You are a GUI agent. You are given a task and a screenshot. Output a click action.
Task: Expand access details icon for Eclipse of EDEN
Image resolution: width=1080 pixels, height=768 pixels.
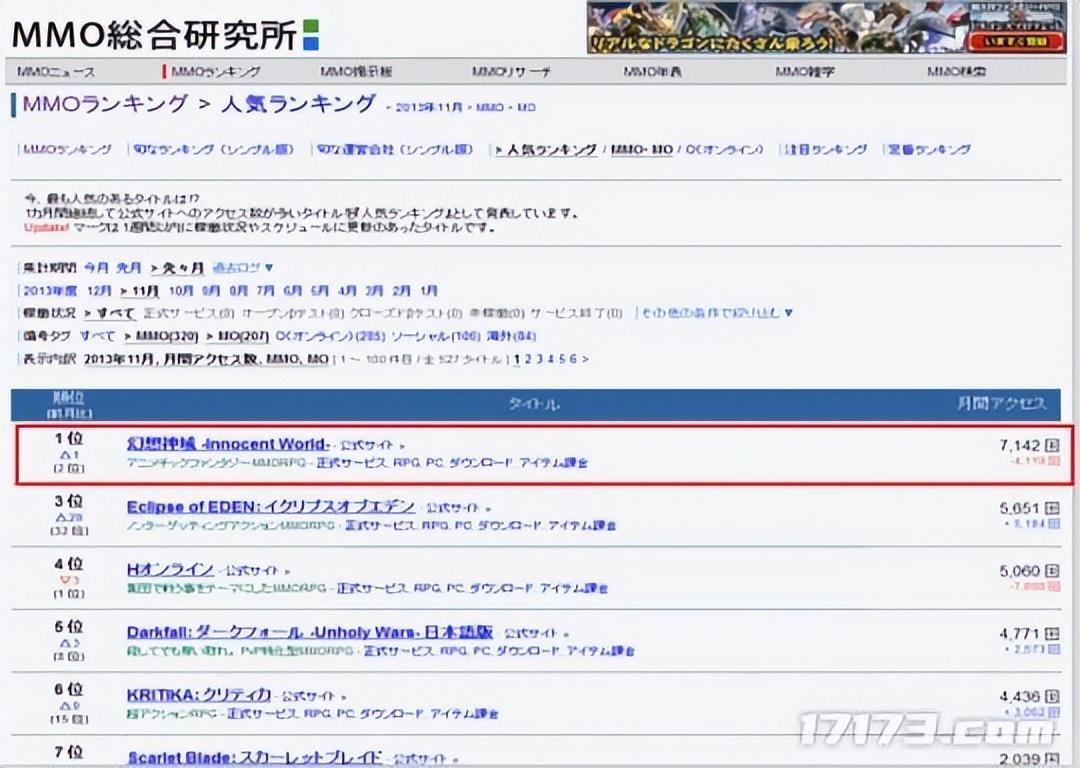point(1052,508)
